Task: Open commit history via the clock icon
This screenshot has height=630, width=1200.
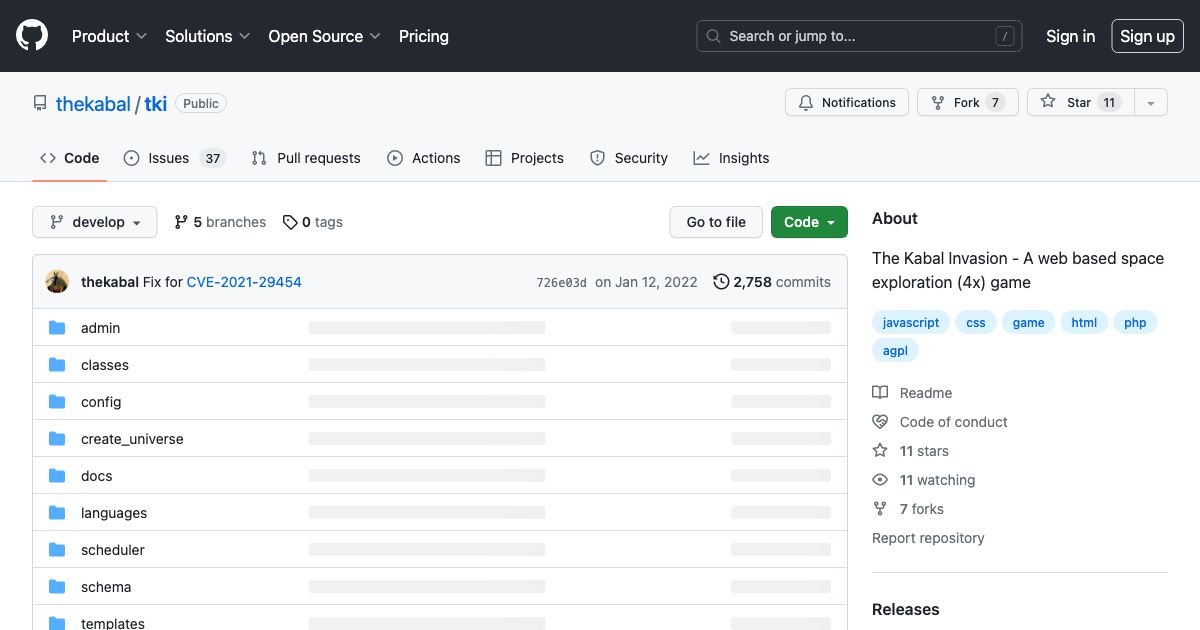Action: pos(721,282)
